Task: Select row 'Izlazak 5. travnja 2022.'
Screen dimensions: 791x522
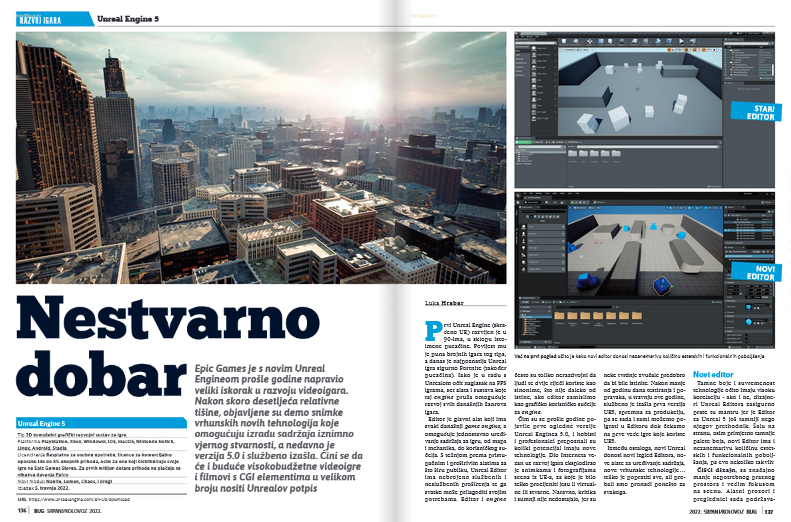Action: (x=45, y=488)
